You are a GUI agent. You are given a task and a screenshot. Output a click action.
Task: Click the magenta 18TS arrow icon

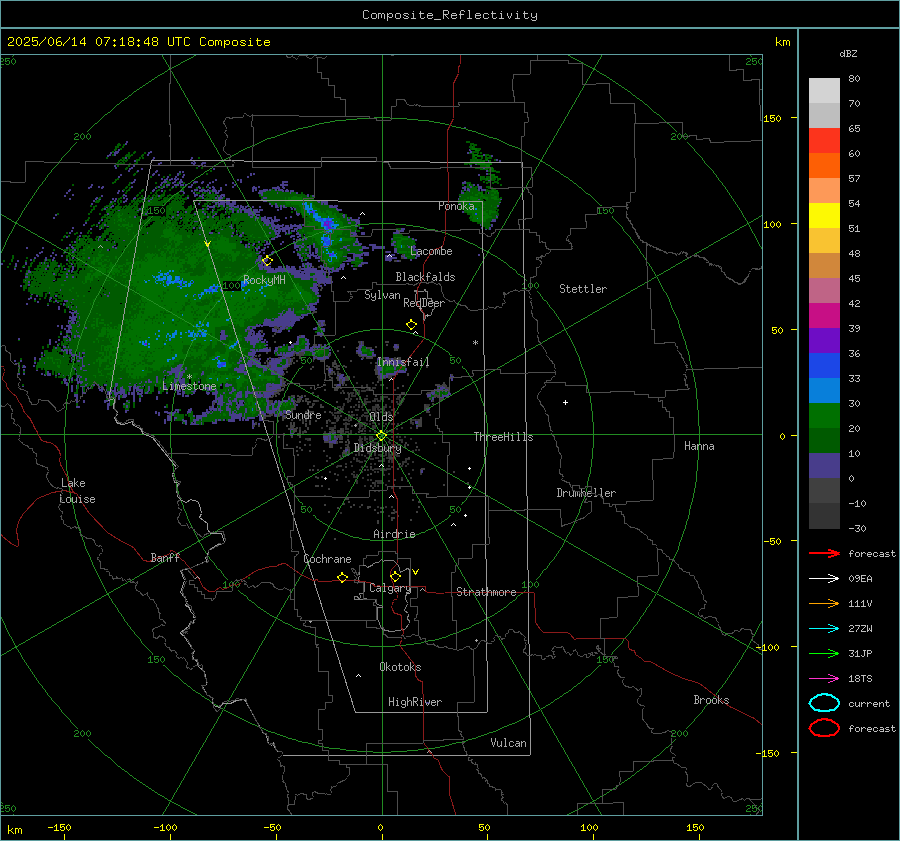point(824,679)
